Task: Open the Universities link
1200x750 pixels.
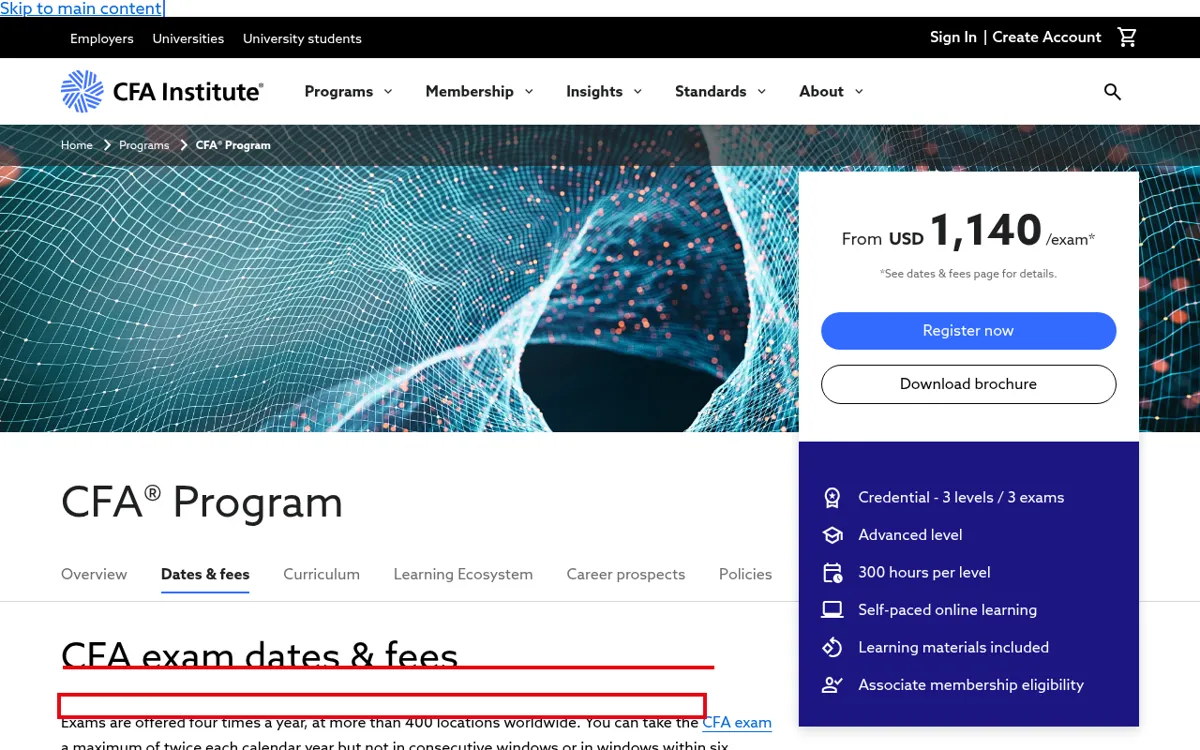Action: [188, 39]
